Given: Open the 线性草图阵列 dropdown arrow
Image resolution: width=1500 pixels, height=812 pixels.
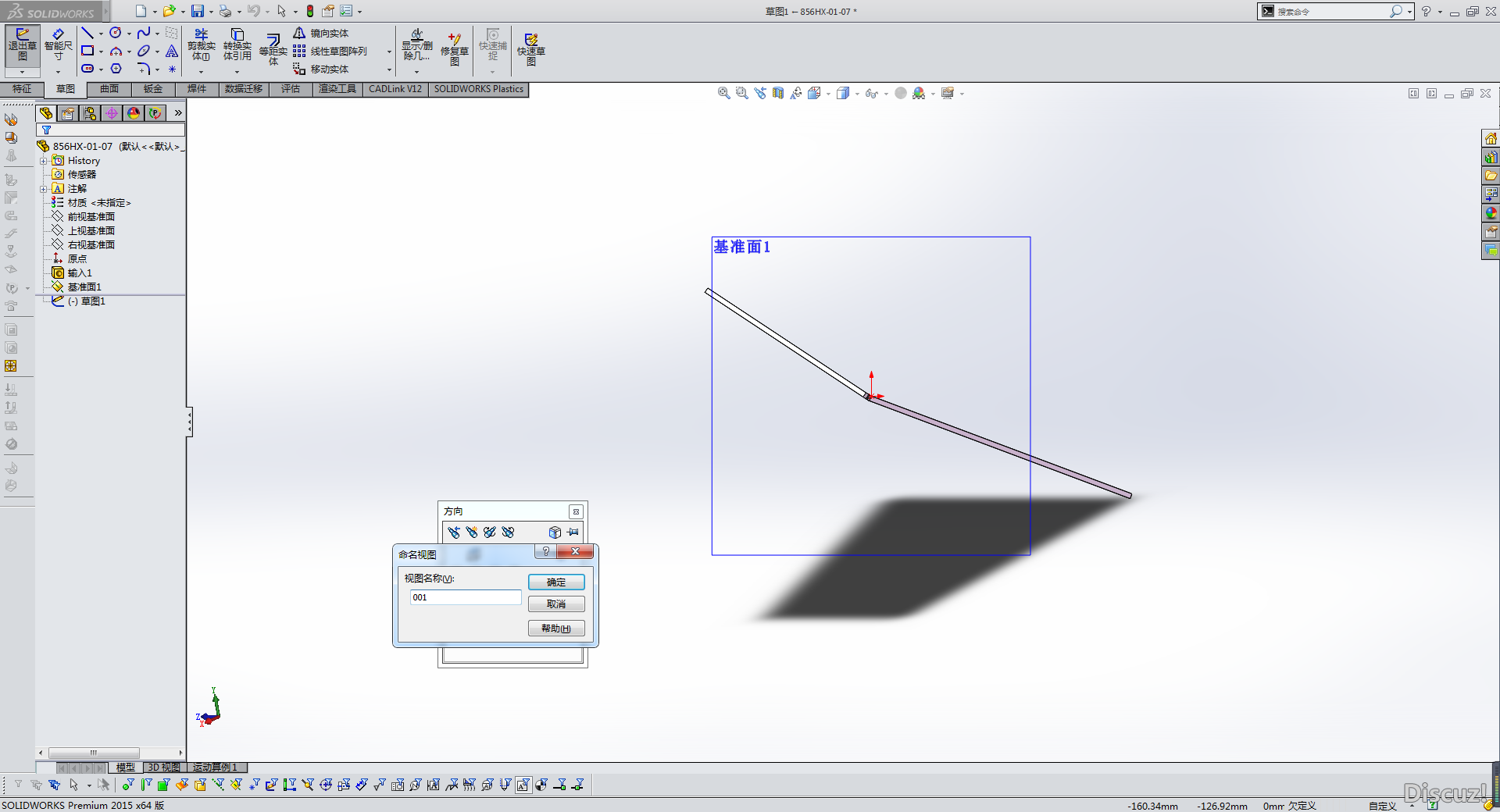Looking at the screenshot, I should 389,52.
